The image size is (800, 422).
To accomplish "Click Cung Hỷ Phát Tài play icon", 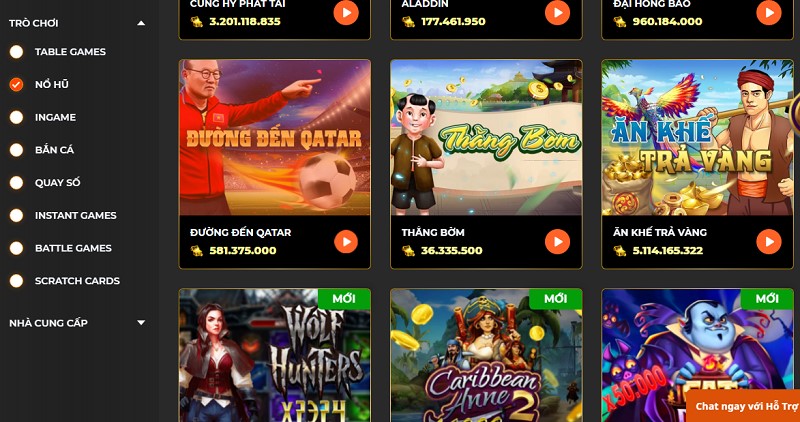I will pos(346,13).
